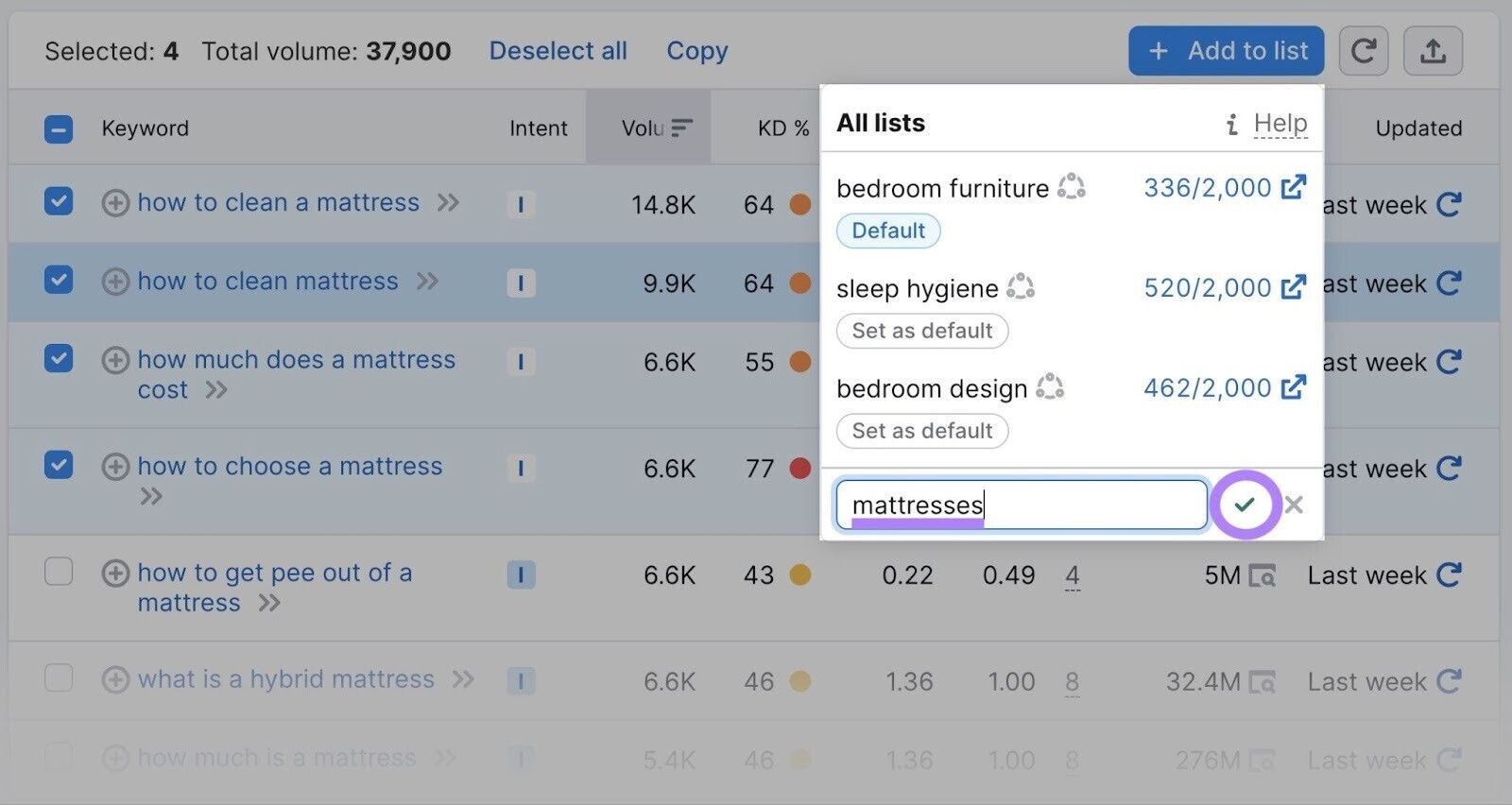Select bedroom design list
The image size is (1512, 805).
(x=932, y=388)
